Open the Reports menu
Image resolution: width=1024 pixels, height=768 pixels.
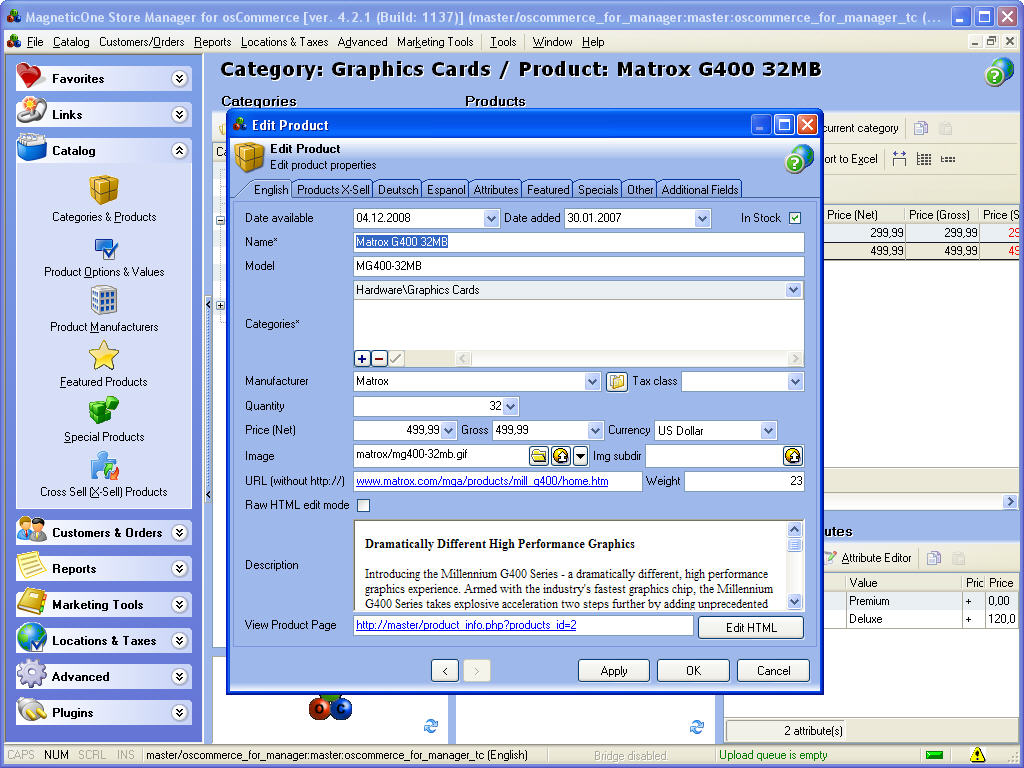click(212, 42)
